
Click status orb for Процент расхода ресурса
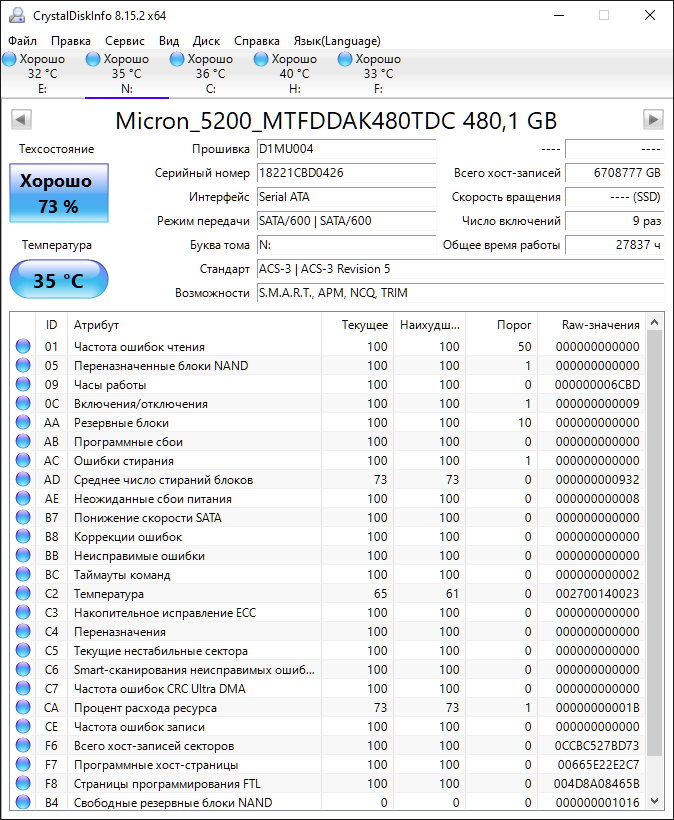23,707
